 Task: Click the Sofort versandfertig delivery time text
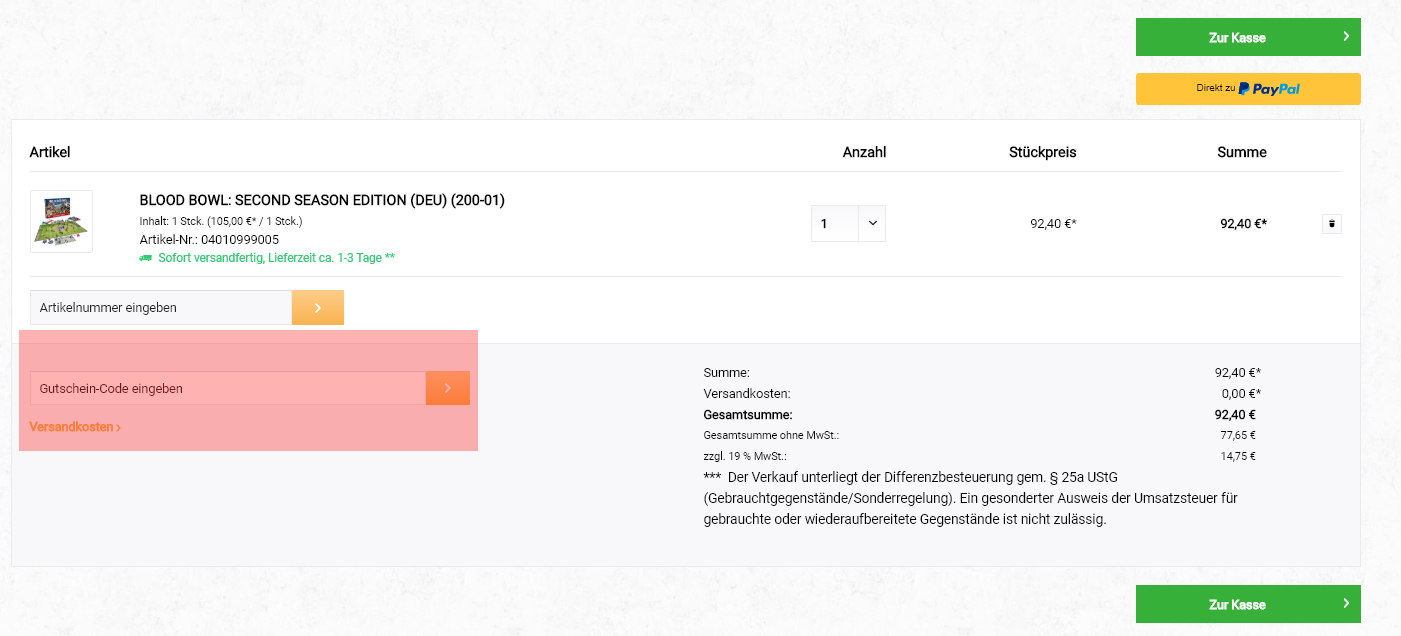pyautogui.click(x=276, y=258)
